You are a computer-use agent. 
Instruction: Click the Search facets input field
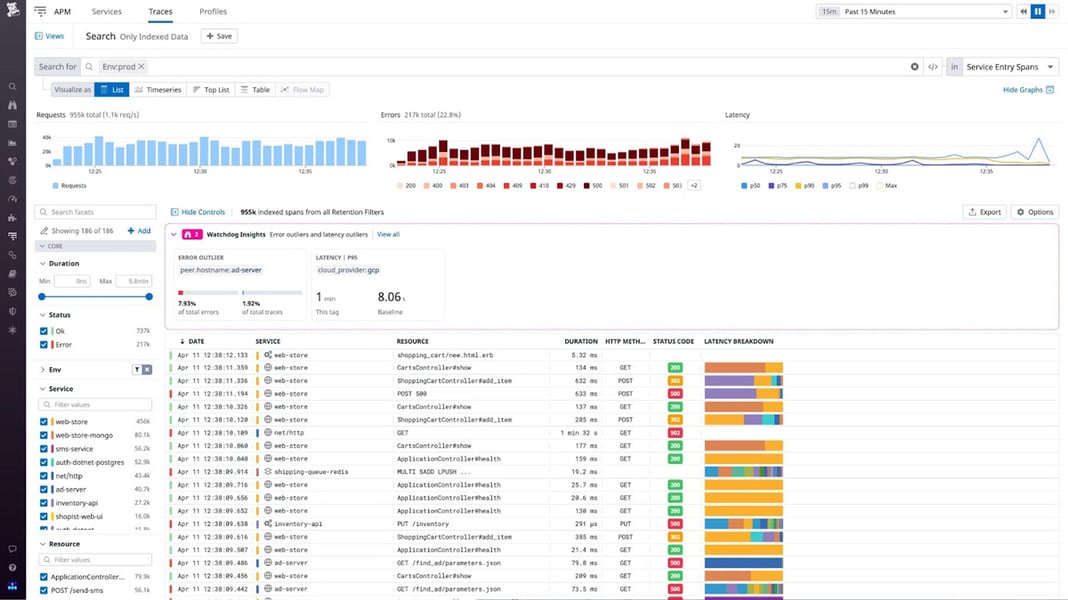point(95,211)
